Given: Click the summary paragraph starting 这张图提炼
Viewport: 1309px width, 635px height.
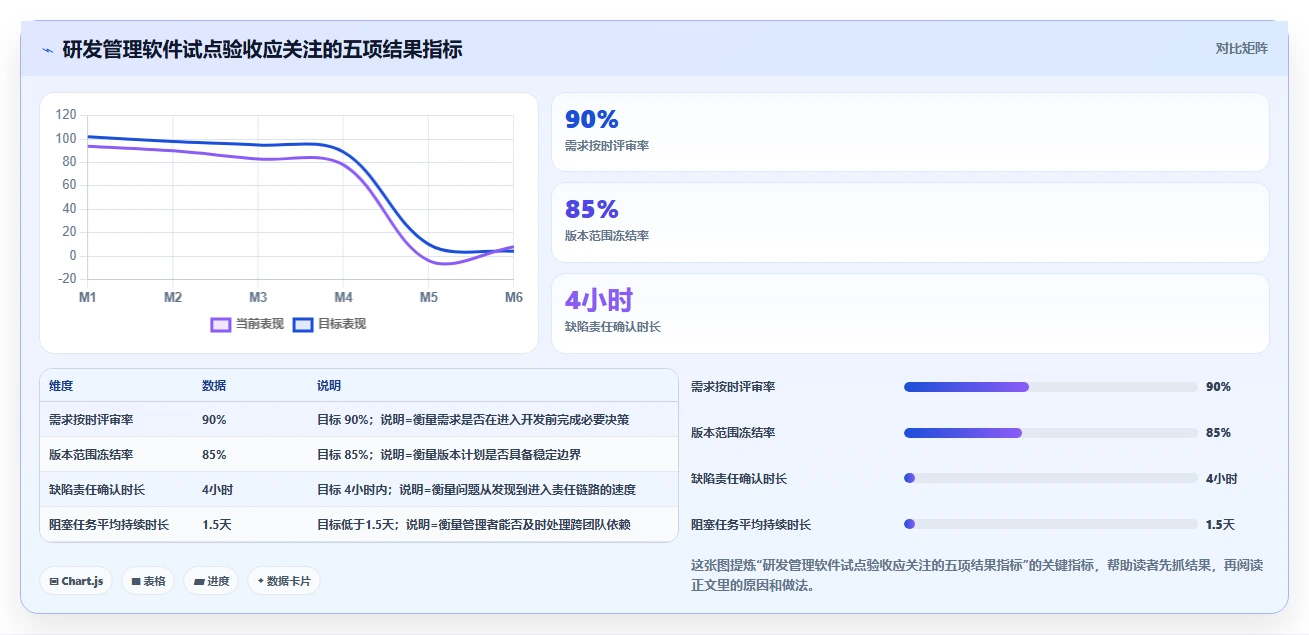Looking at the screenshot, I should [x=977, y=575].
